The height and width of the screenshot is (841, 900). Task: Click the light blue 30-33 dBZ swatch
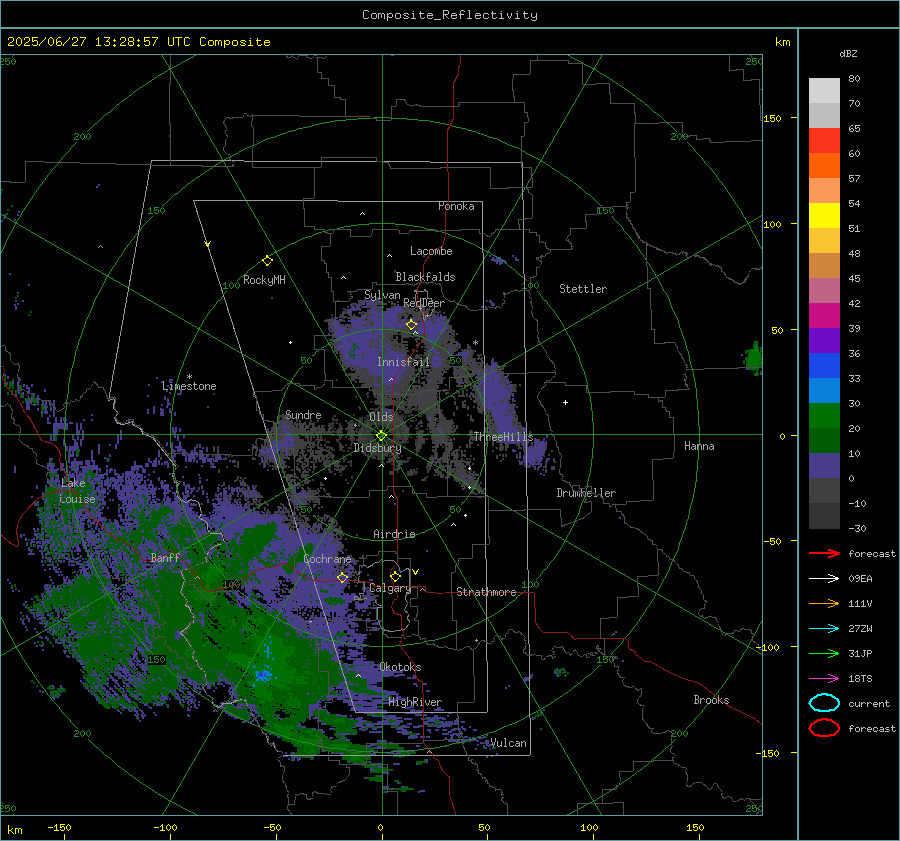point(824,390)
